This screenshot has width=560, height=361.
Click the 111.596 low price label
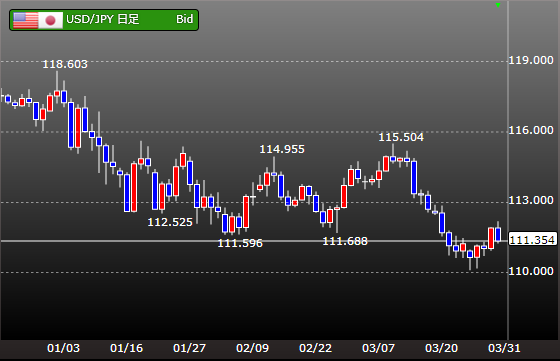(x=240, y=243)
